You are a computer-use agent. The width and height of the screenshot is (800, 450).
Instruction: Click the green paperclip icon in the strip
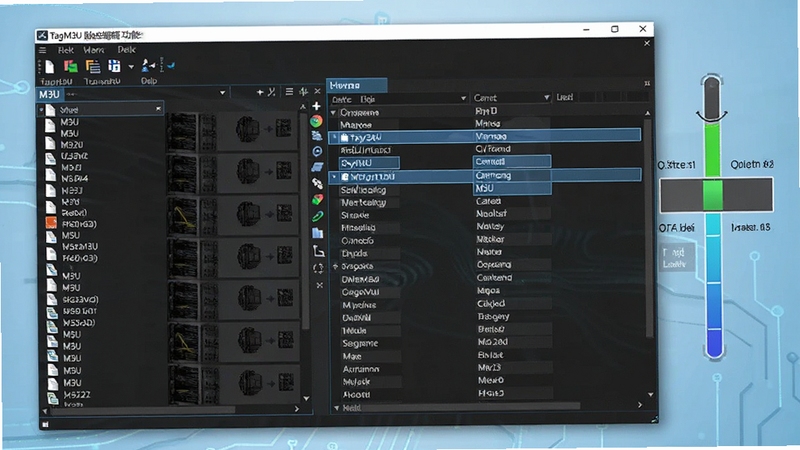pos(317,216)
